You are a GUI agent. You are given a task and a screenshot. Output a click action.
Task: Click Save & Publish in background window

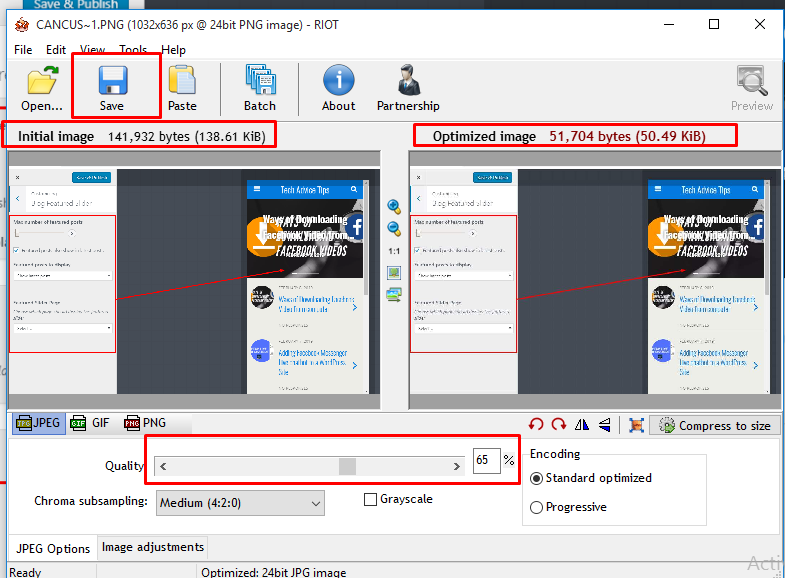click(76, 4)
